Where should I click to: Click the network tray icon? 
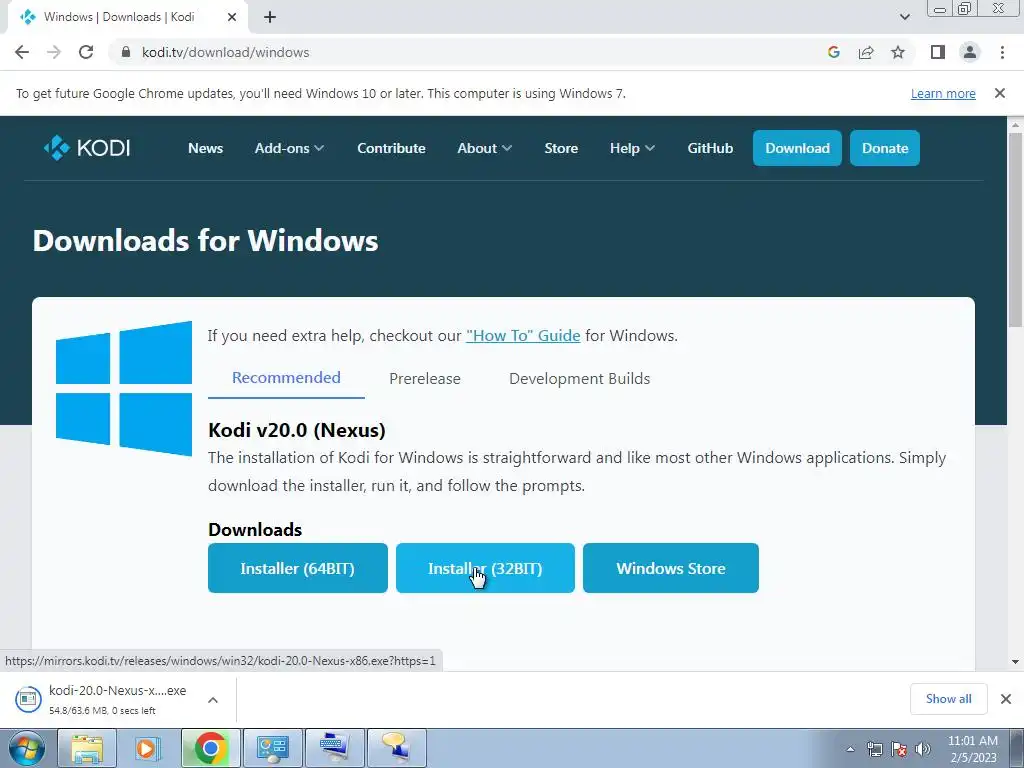pos(874,749)
